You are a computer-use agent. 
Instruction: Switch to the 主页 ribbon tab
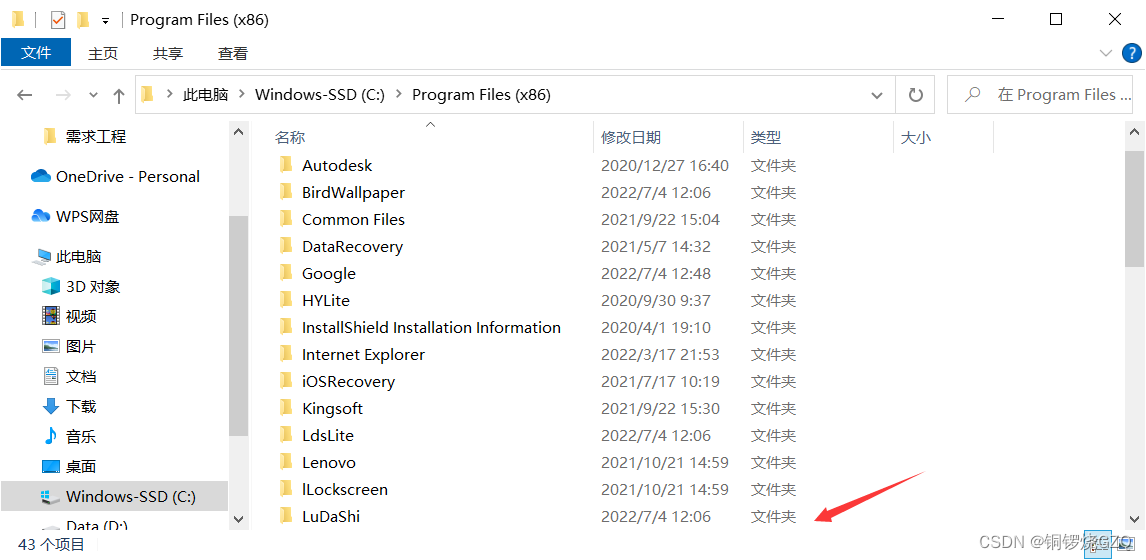tap(103, 53)
